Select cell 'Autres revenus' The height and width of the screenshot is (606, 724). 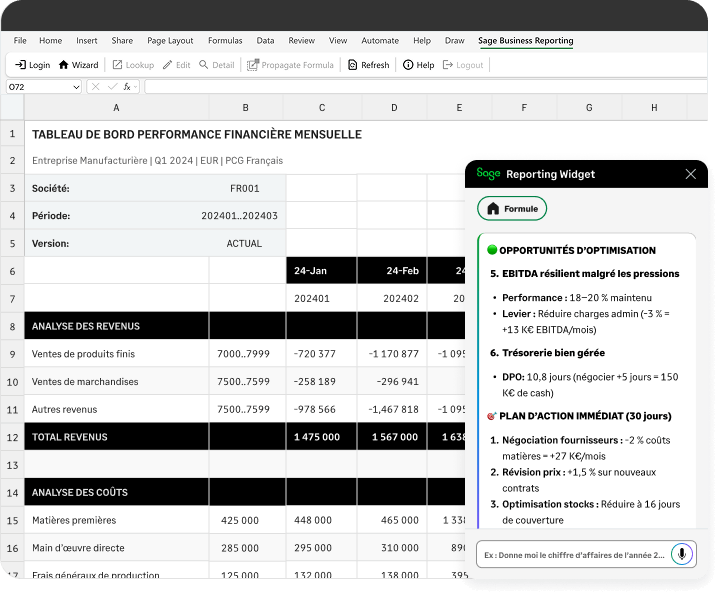point(116,409)
